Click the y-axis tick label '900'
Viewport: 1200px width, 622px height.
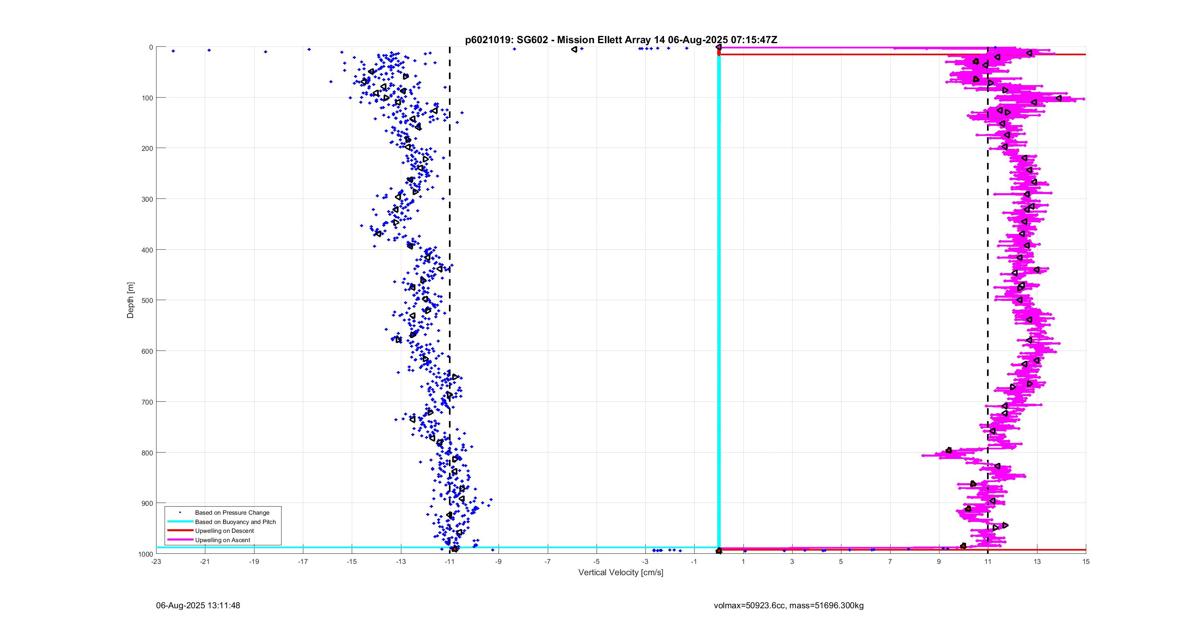(146, 503)
